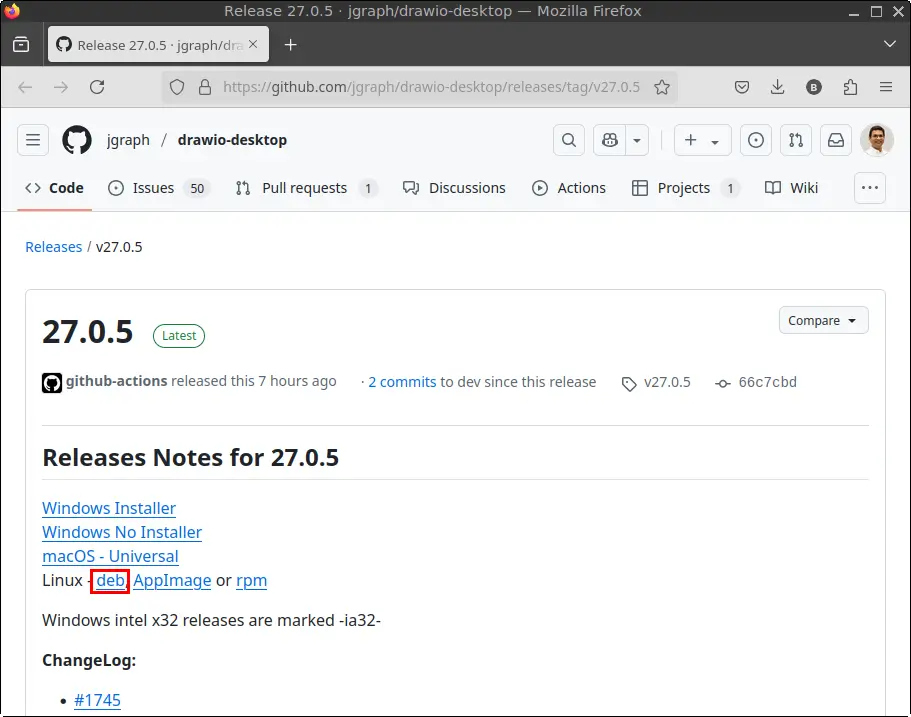Viewport: 911px width, 717px height.
Task: Click the Releases Notes for 27.0.5 heading
Action: tap(191, 458)
